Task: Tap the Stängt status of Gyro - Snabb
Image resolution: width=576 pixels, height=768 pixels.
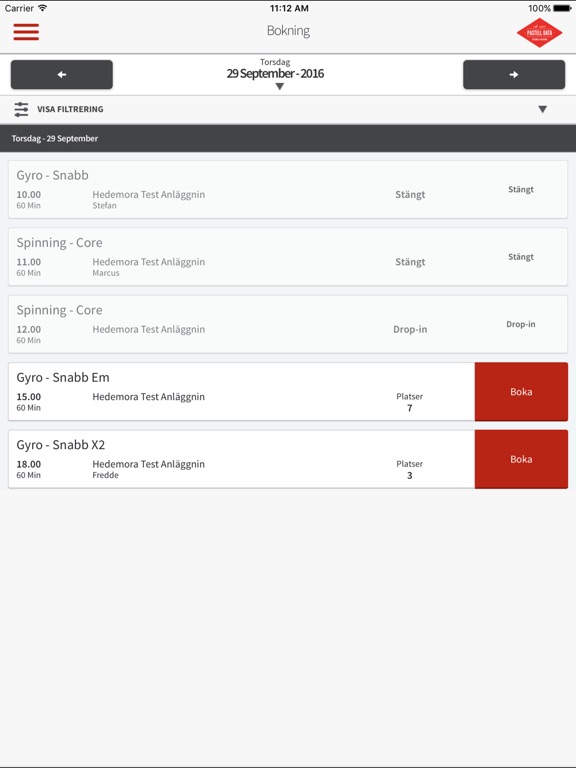Action: click(x=521, y=190)
